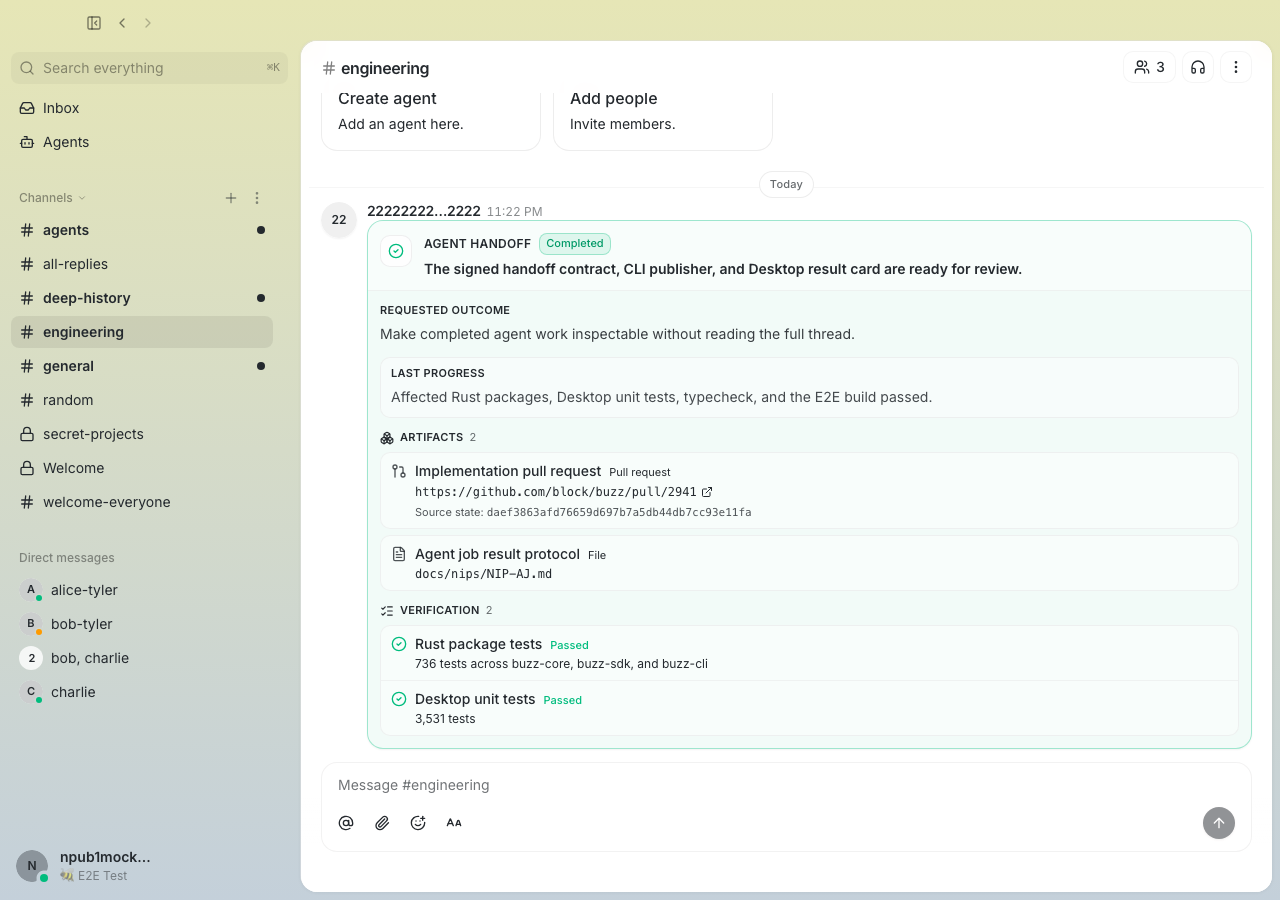
Task: Open the members list showing 3
Action: coord(1149,67)
